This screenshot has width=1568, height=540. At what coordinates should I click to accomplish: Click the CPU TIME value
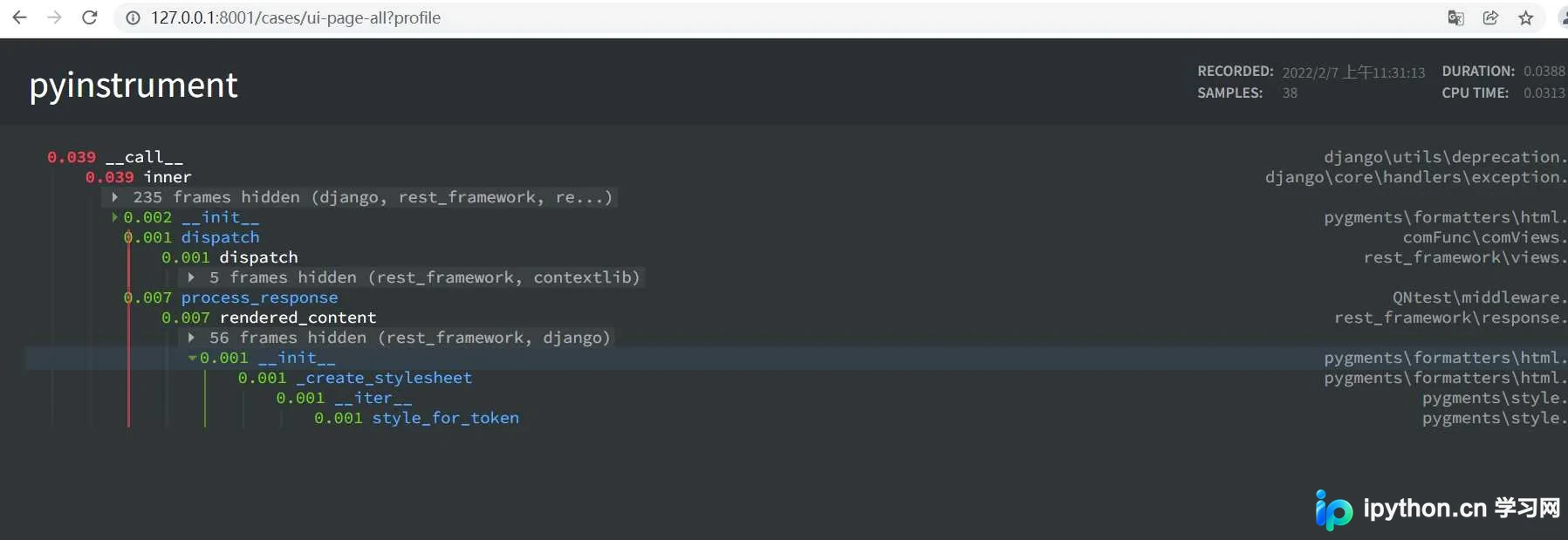(x=1544, y=93)
